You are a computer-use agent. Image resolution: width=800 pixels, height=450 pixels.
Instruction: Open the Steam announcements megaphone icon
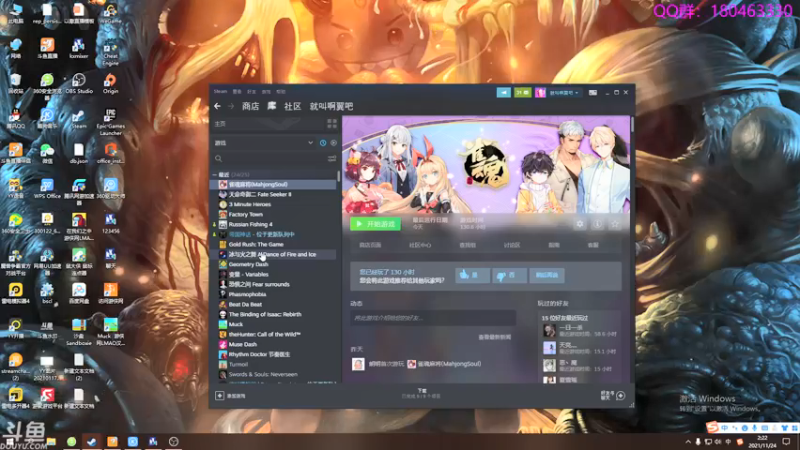click(x=504, y=92)
